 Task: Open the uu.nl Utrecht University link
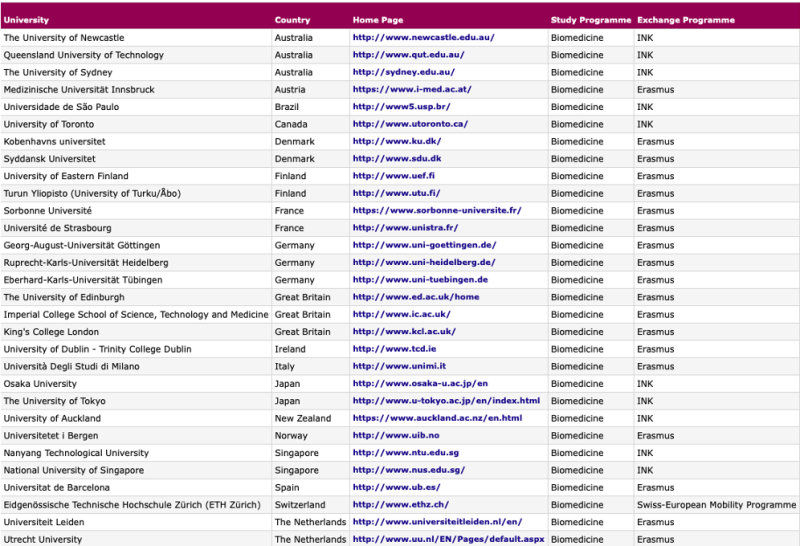pyautogui.click(x=448, y=539)
